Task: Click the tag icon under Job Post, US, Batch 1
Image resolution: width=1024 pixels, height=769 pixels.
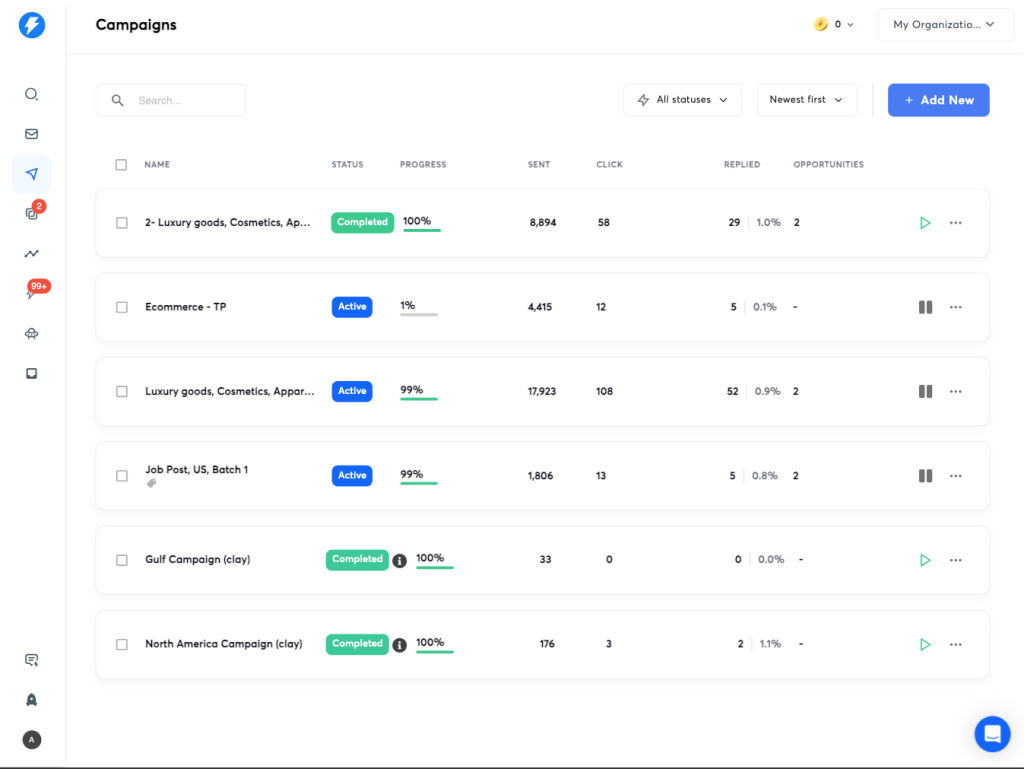Action: point(152,483)
